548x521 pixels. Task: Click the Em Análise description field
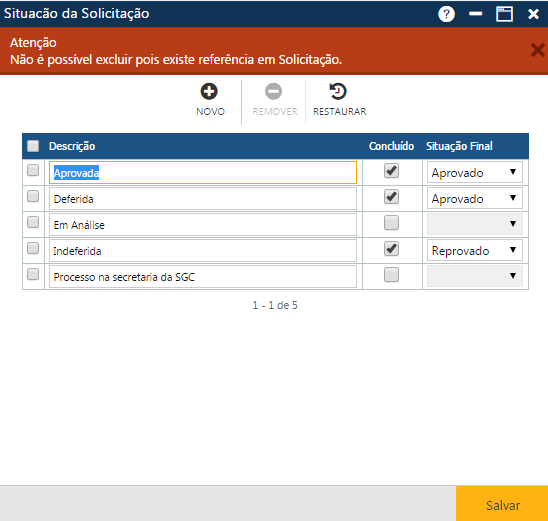pyautogui.click(x=203, y=225)
